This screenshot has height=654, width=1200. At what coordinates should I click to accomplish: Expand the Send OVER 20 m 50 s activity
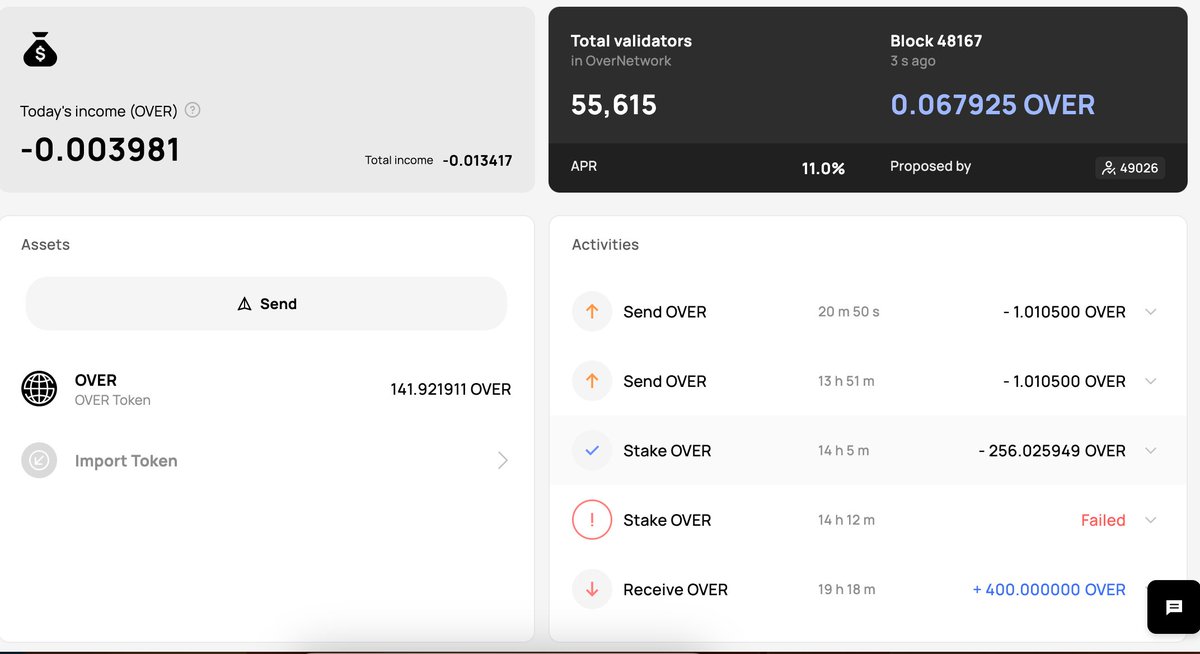point(1150,312)
